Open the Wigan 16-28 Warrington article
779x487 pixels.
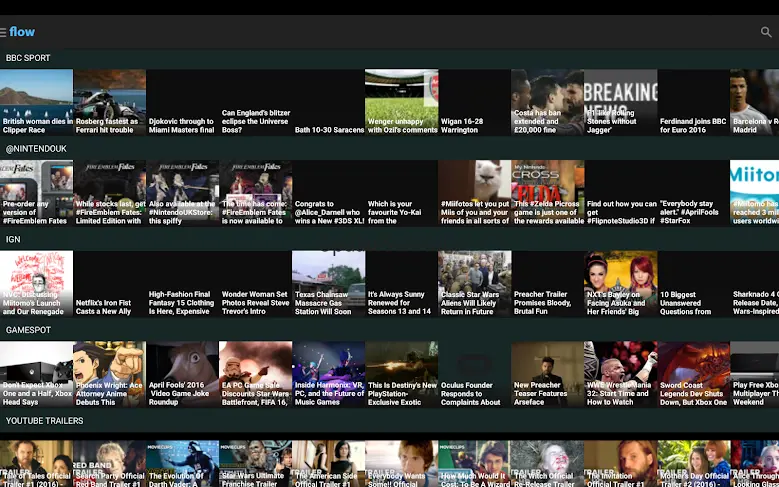[474, 102]
